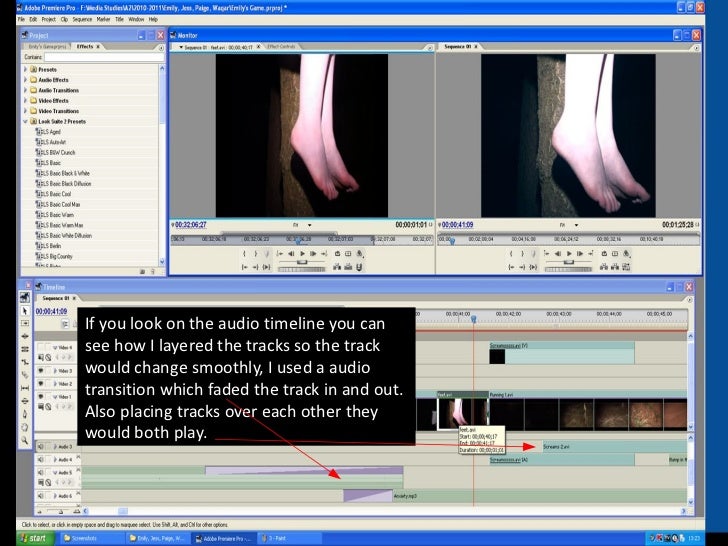The image size is (728, 546).
Task: Switch to Emily's Game project tab
Action: (x=47, y=46)
